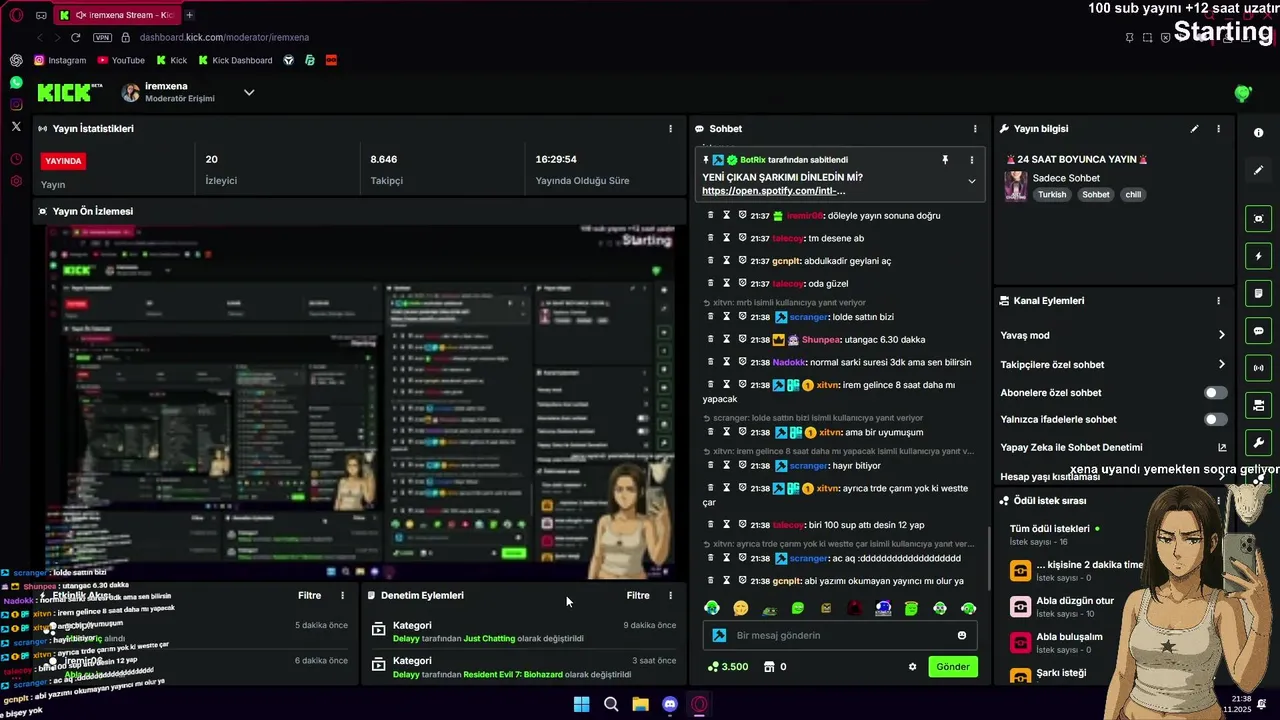Open Windows Start menu
The width and height of the screenshot is (1280, 720).
tap(581, 704)
